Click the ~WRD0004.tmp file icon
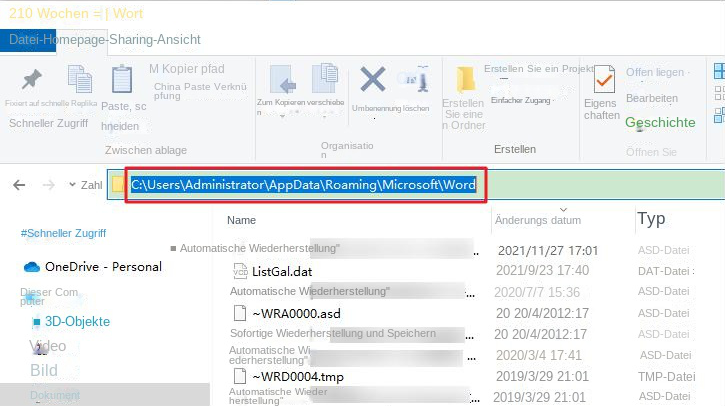The width and height of the screenshot is (725, 406). (240, 376)
